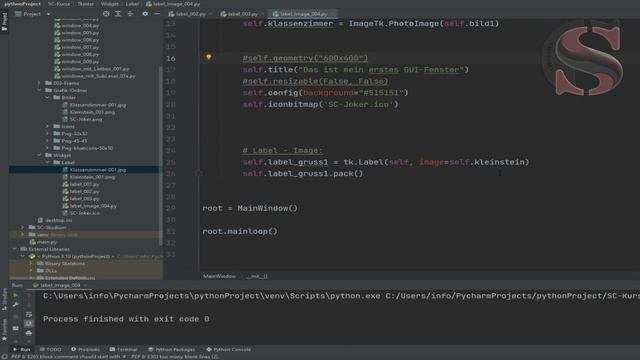Click the expand all icon in Project panel
640x360 pixels.
(x=118, y=14)
